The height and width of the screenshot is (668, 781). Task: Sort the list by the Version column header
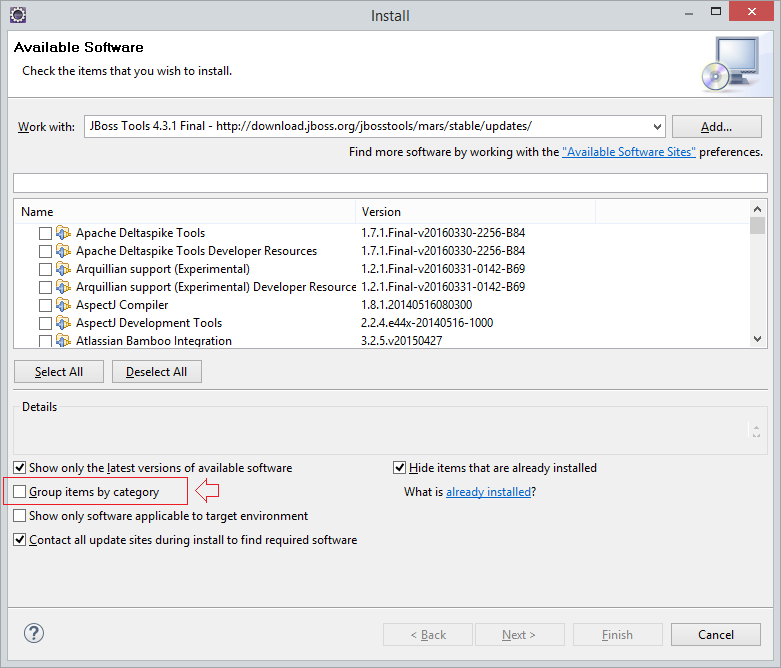476,212
